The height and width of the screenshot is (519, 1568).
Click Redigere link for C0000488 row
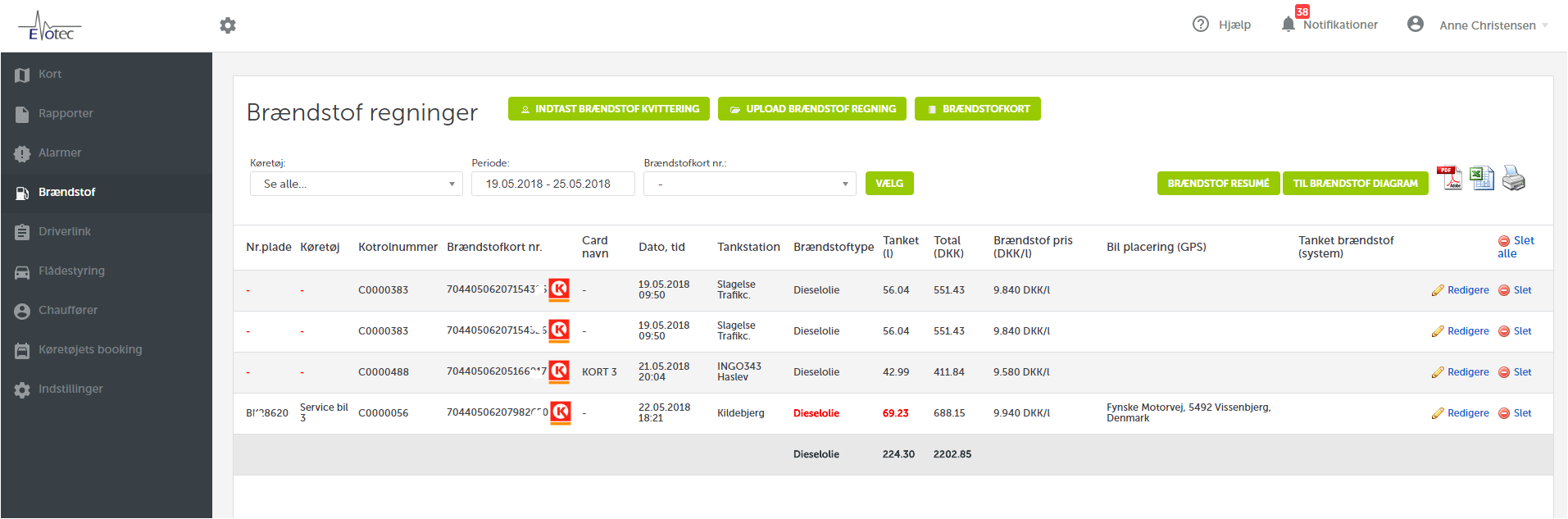coord(1461,372)
